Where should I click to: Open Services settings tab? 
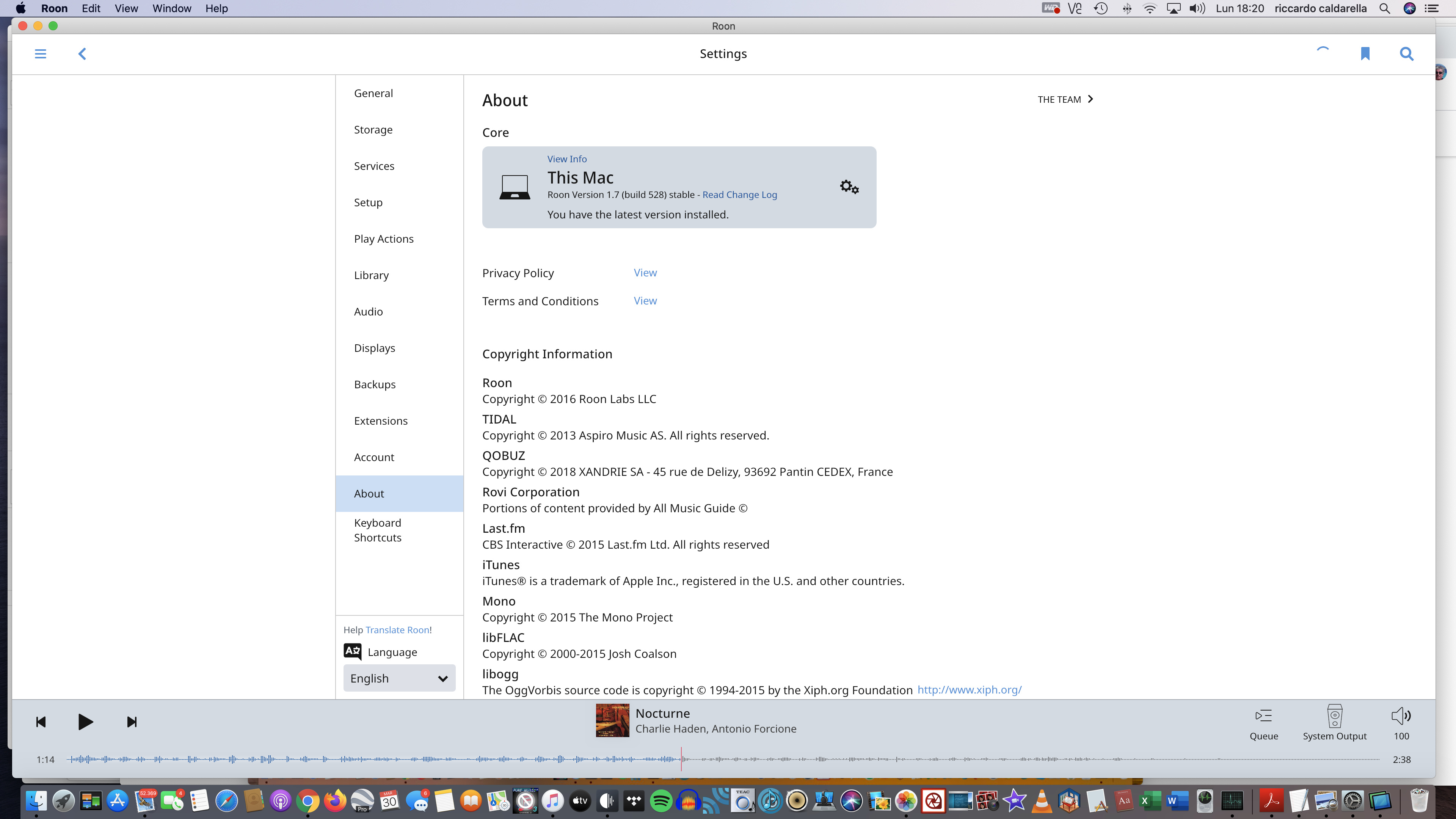[x=399, y=166]
